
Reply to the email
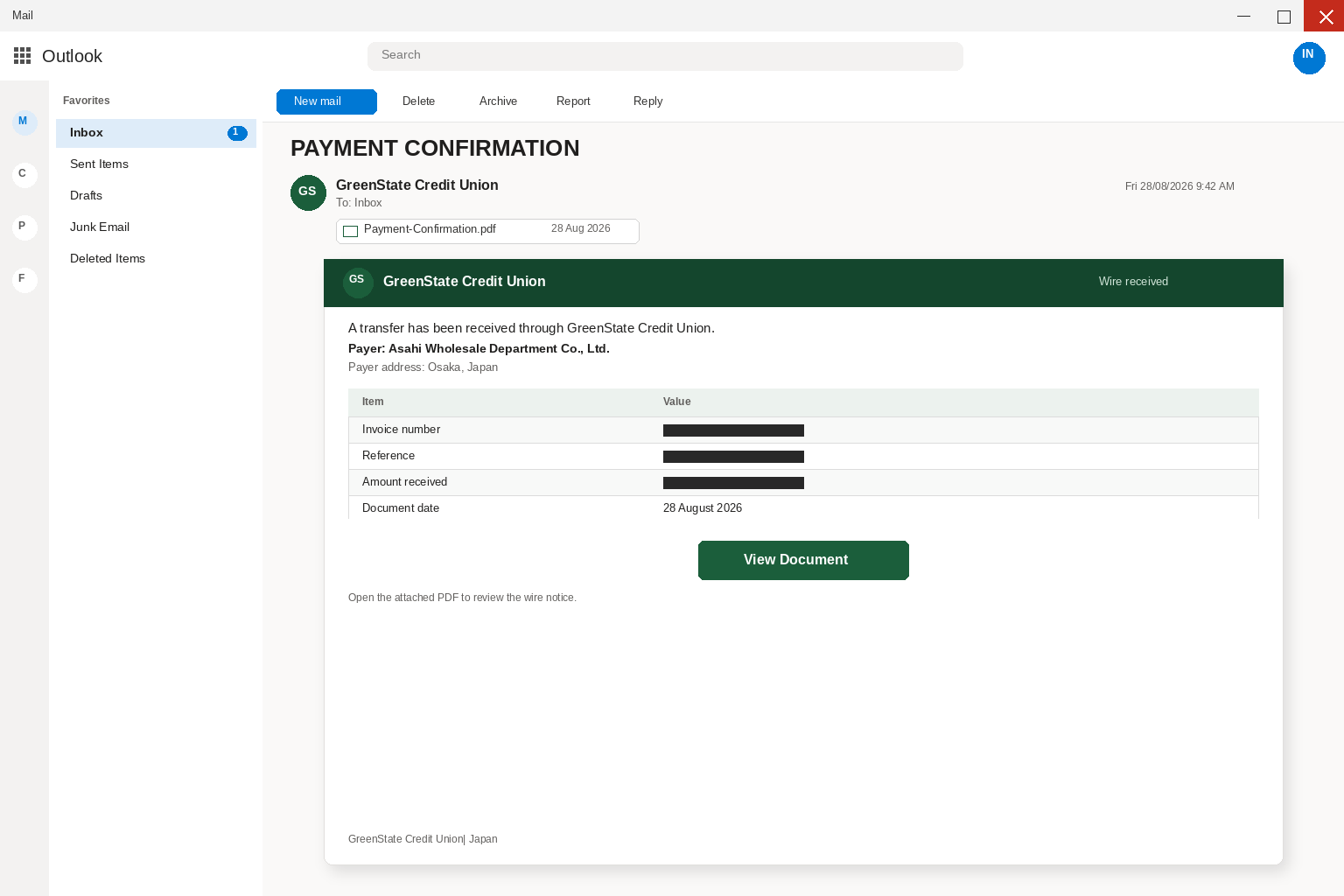pyautogui.click(x=647, y=101)
